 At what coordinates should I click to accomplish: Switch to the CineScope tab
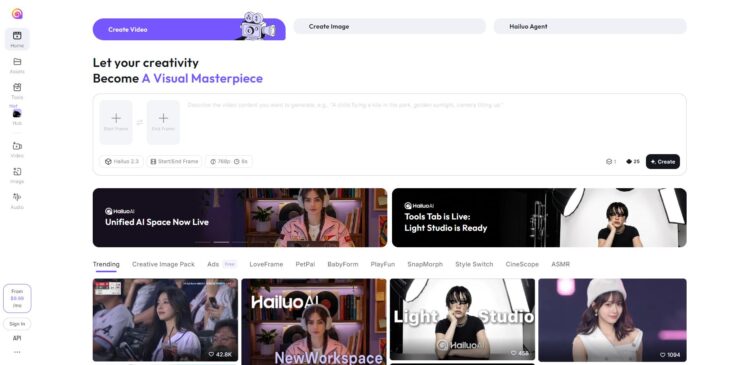click(522, 264)
